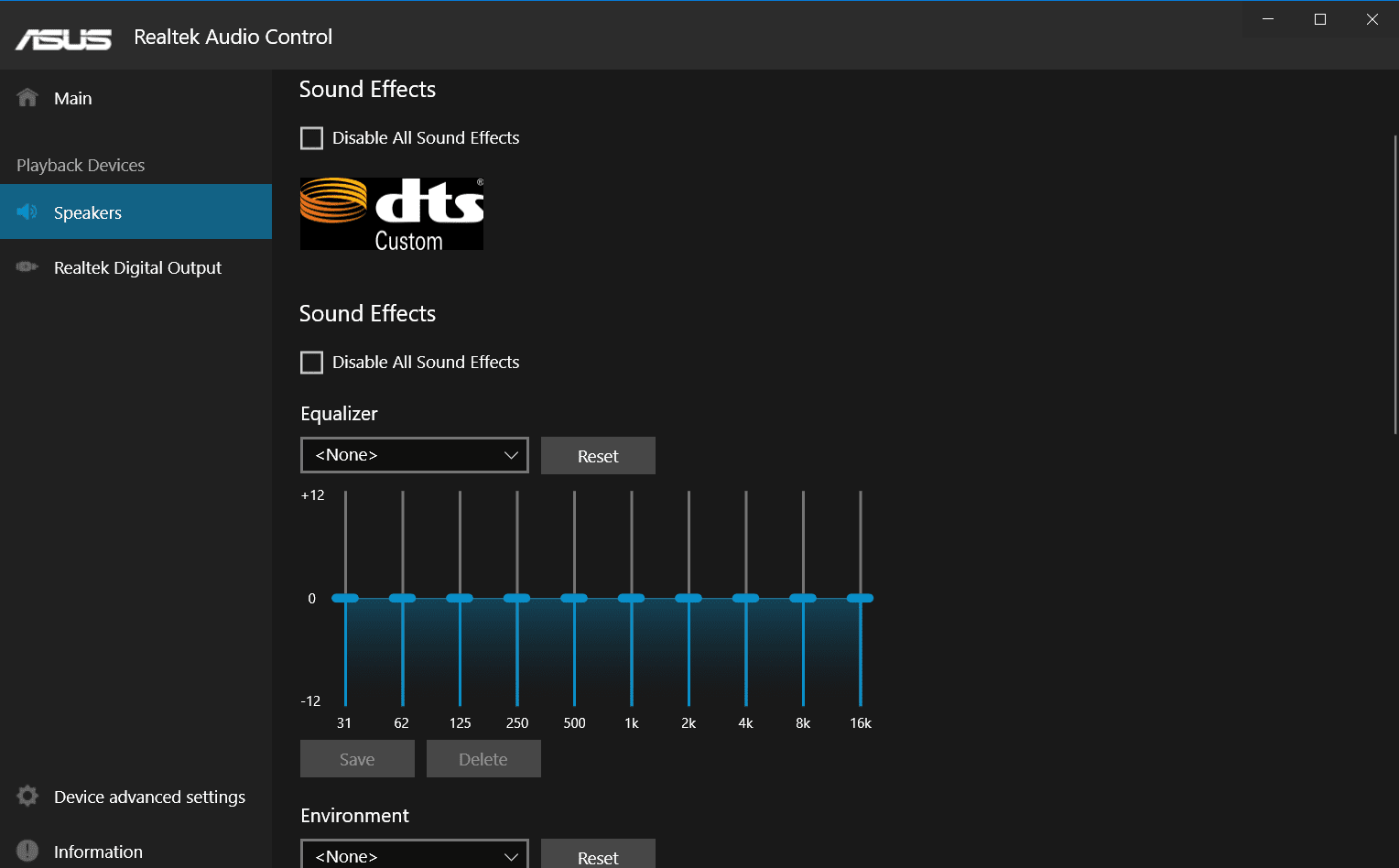Viewport: 1399px width, 868px height.
Task: Open the Main page
Action: (136, 98)
